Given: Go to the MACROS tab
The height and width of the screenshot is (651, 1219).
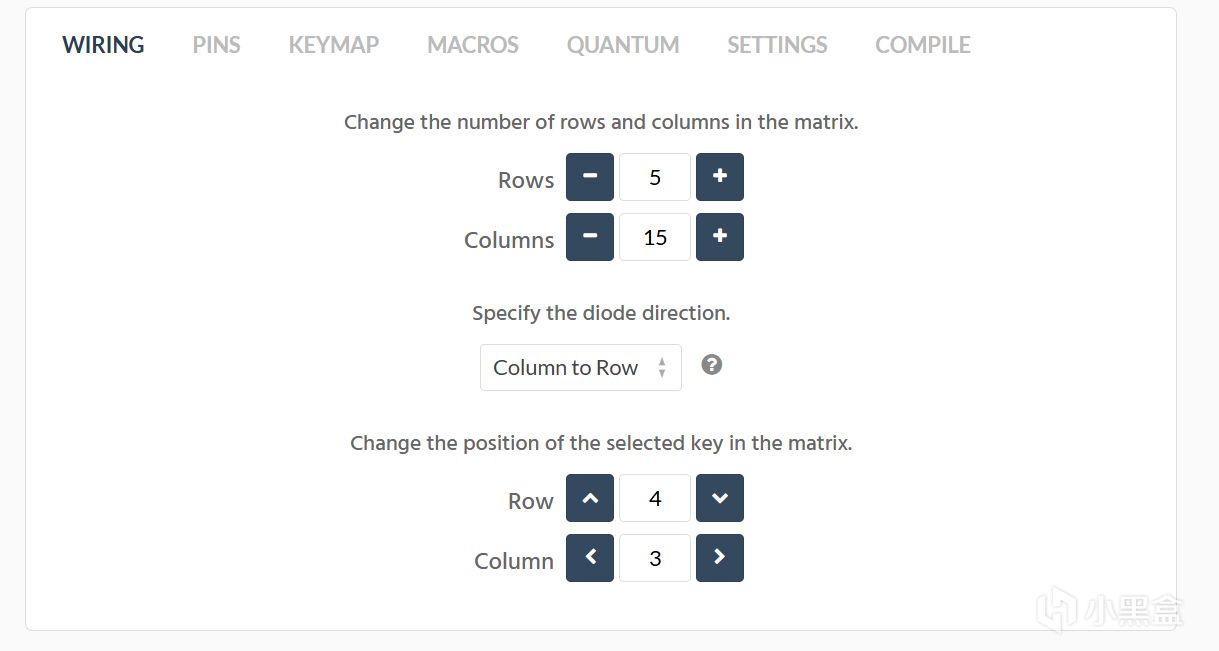Looking at the screenshot, I should coord(473,45).
